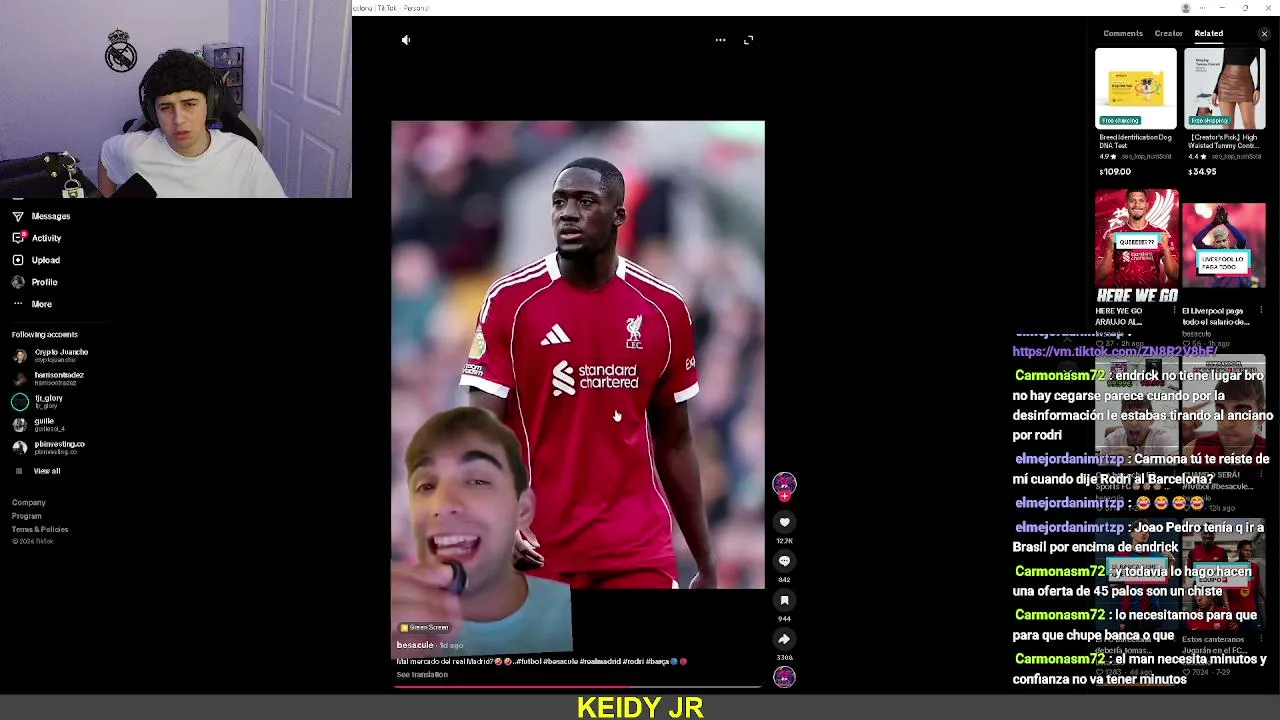Open the browser menu ellipsis in title bar

[1202, 8]
